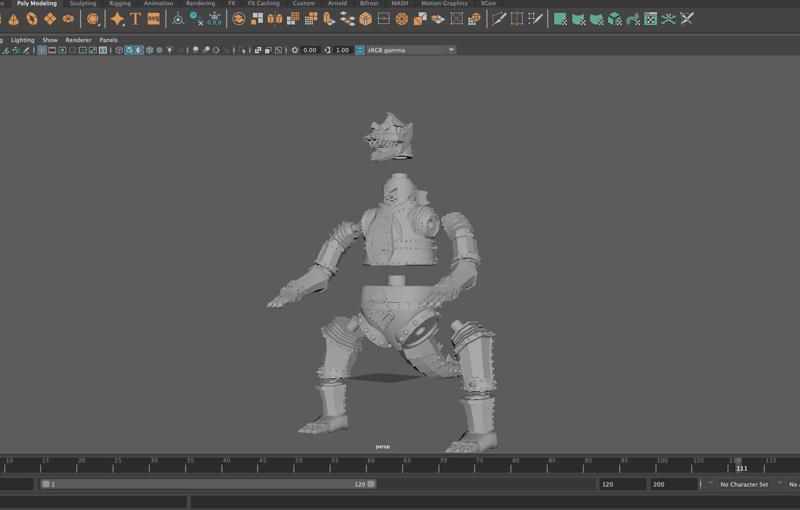Select the polygon cone primitive icon
Screen dimensions: 800x510
click(14, 19)
